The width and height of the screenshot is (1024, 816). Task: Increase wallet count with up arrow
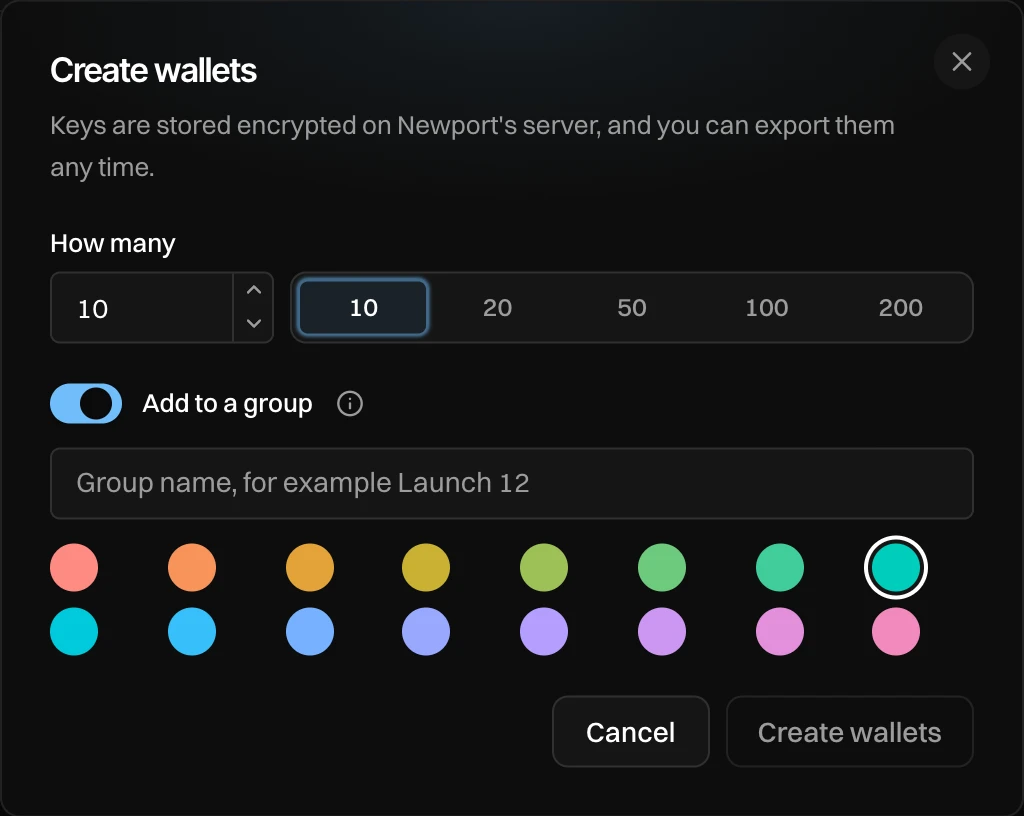coord(254,290)
